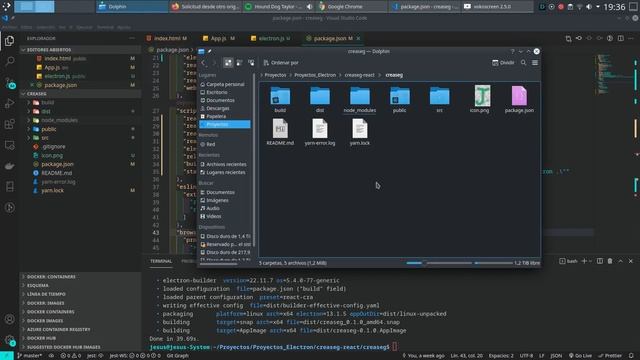Image resolution: width=640 pixels, height=360 pixels.
Task: Switch to Dolphin in taskbar
Action: [x=132, y=7]
